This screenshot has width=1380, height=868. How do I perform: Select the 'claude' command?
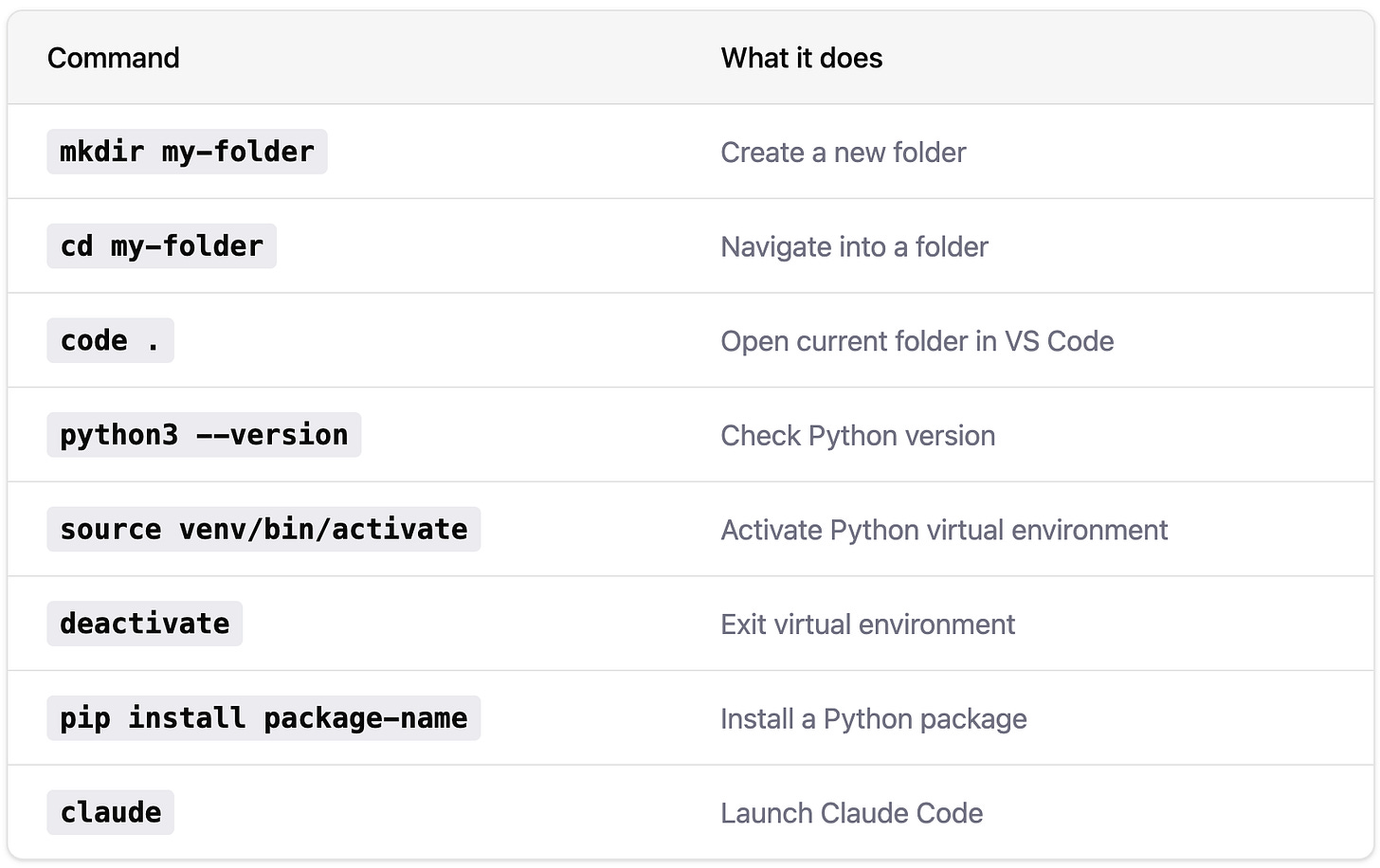pos(111,812)
